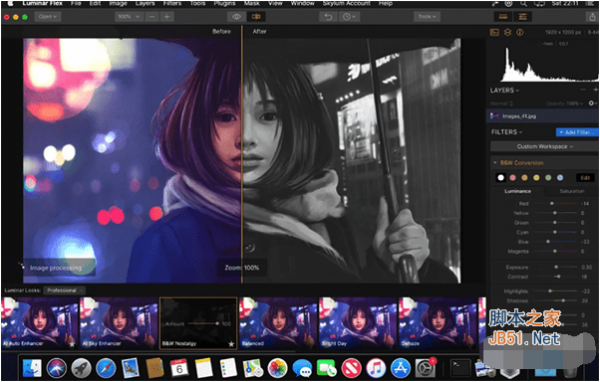Click the Highlights slider
The image size is (600, 382).
point(555,291)
